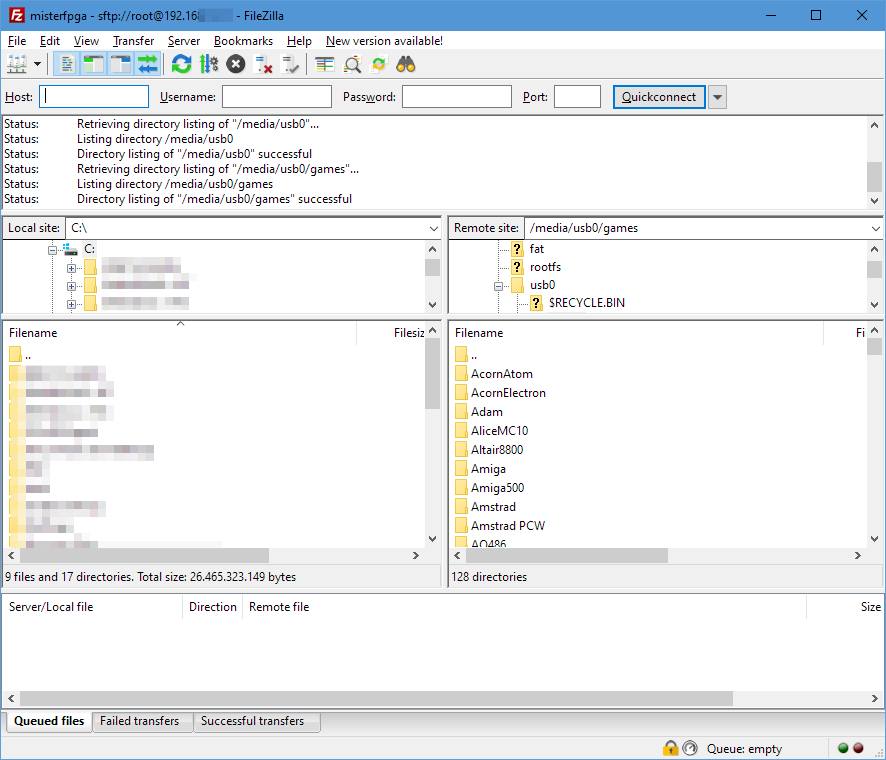Open the File menu
The image size is (886, 760).
click(17, 41)
